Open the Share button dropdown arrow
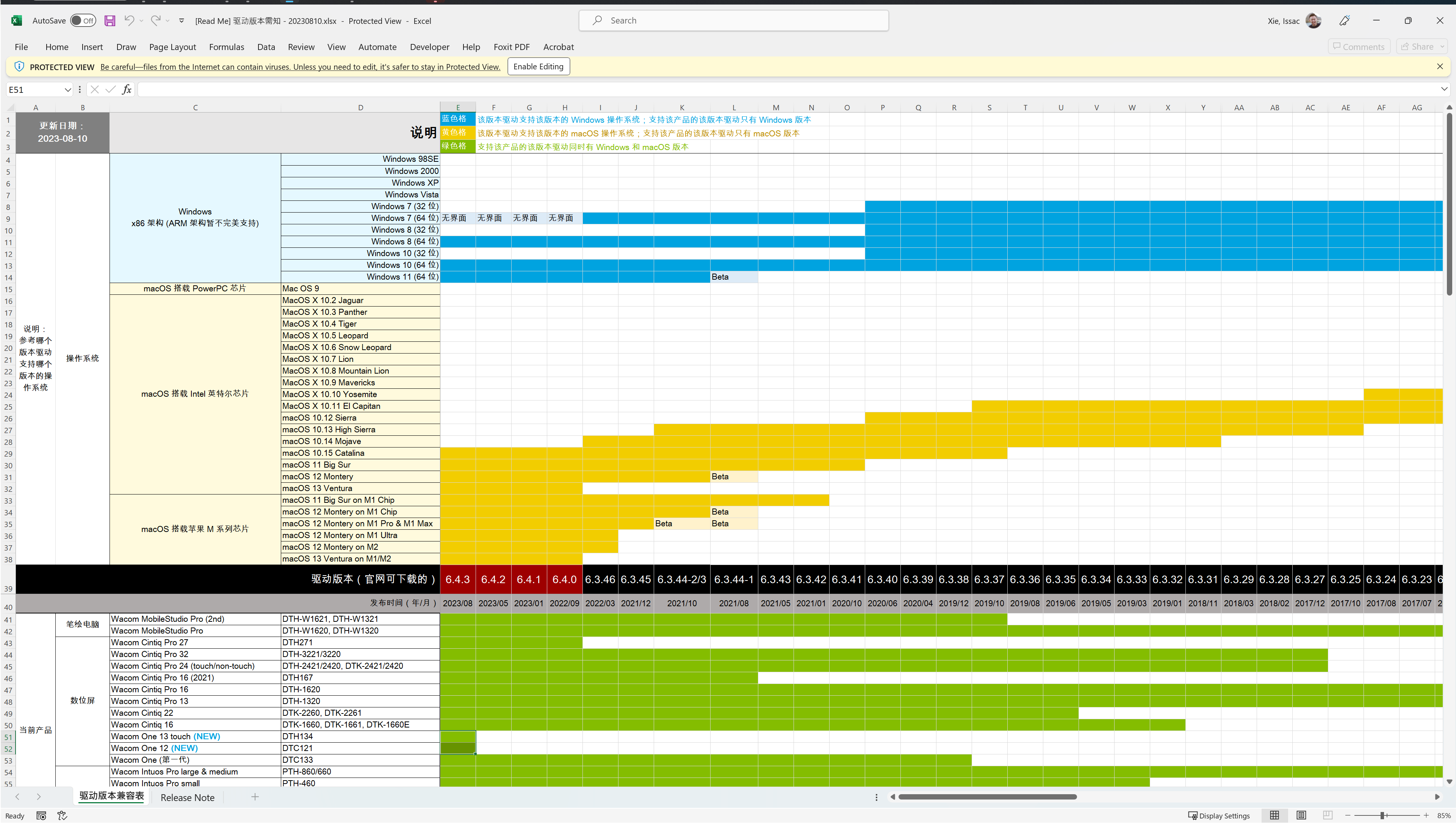This screenshot has width=1456, height=823. (x=1442, y=46)
